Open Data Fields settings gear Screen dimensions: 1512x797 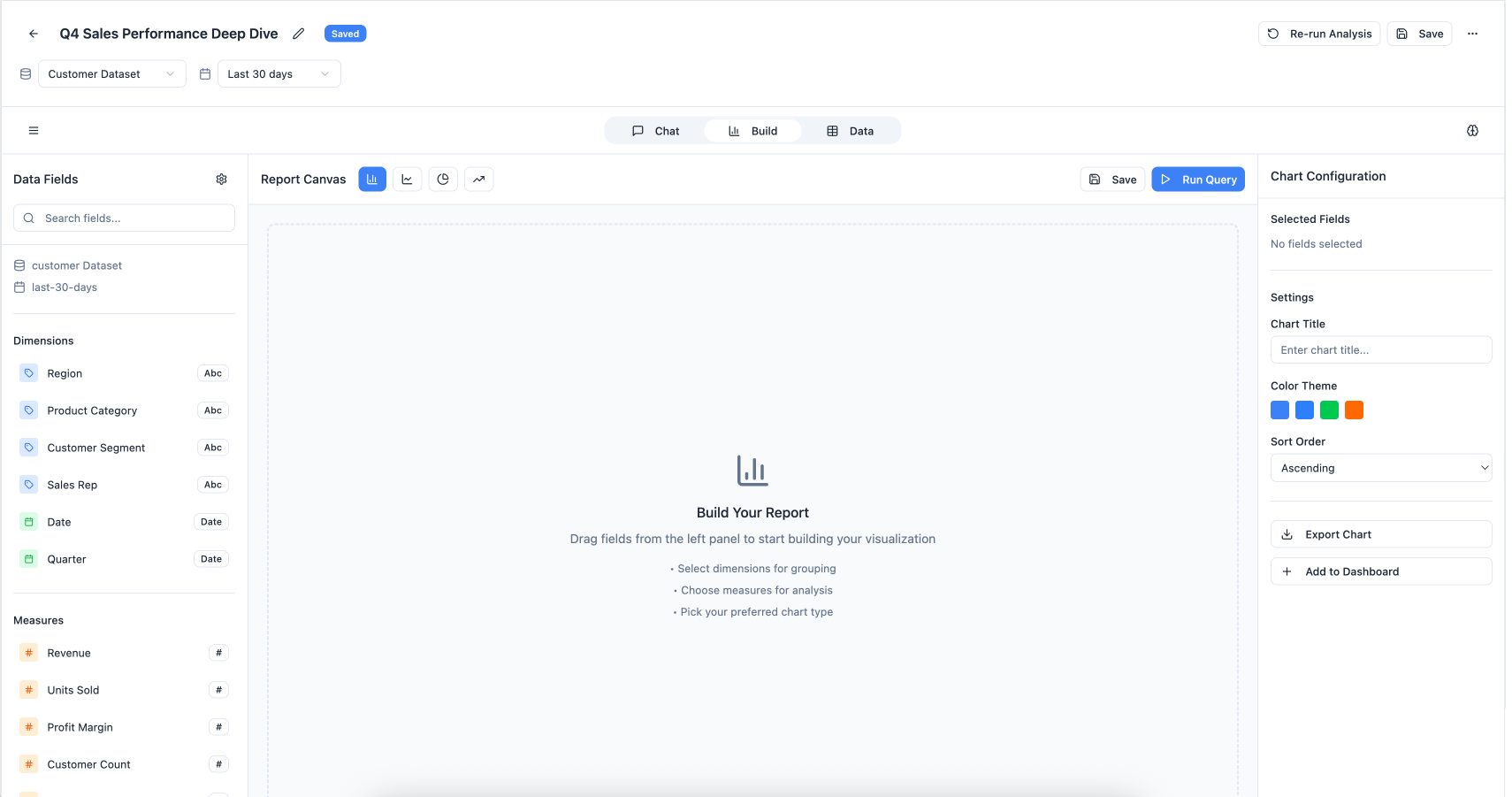click(x=221, y=180)
